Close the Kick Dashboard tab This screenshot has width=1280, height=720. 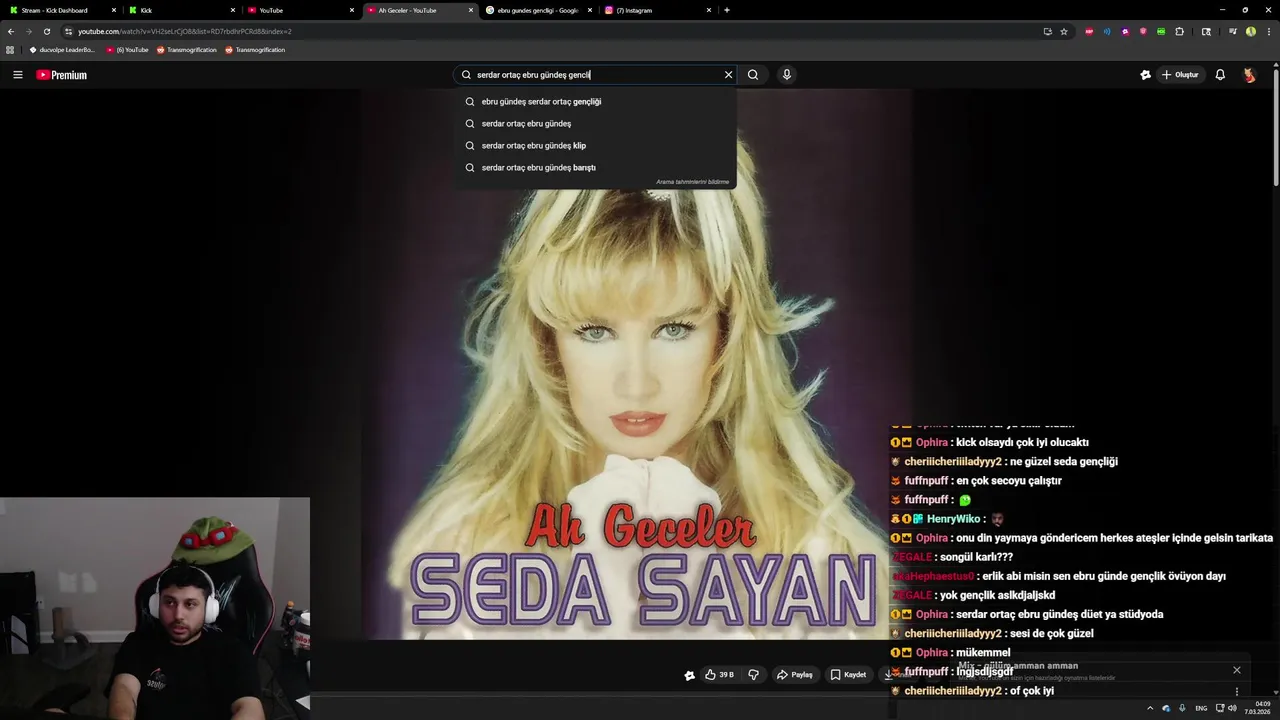115,10
